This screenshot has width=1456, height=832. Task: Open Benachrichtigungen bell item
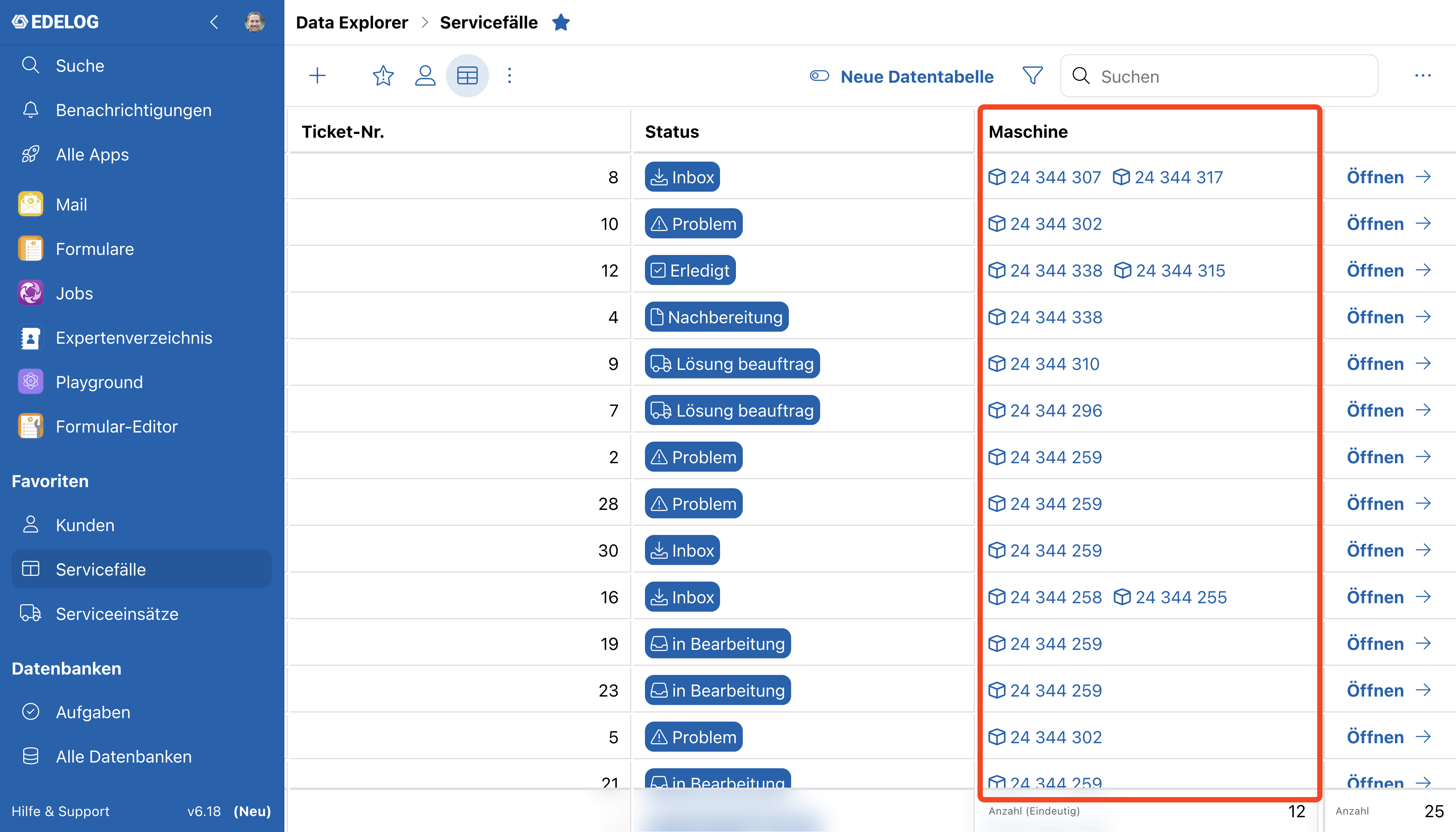[x=141, y=110]
